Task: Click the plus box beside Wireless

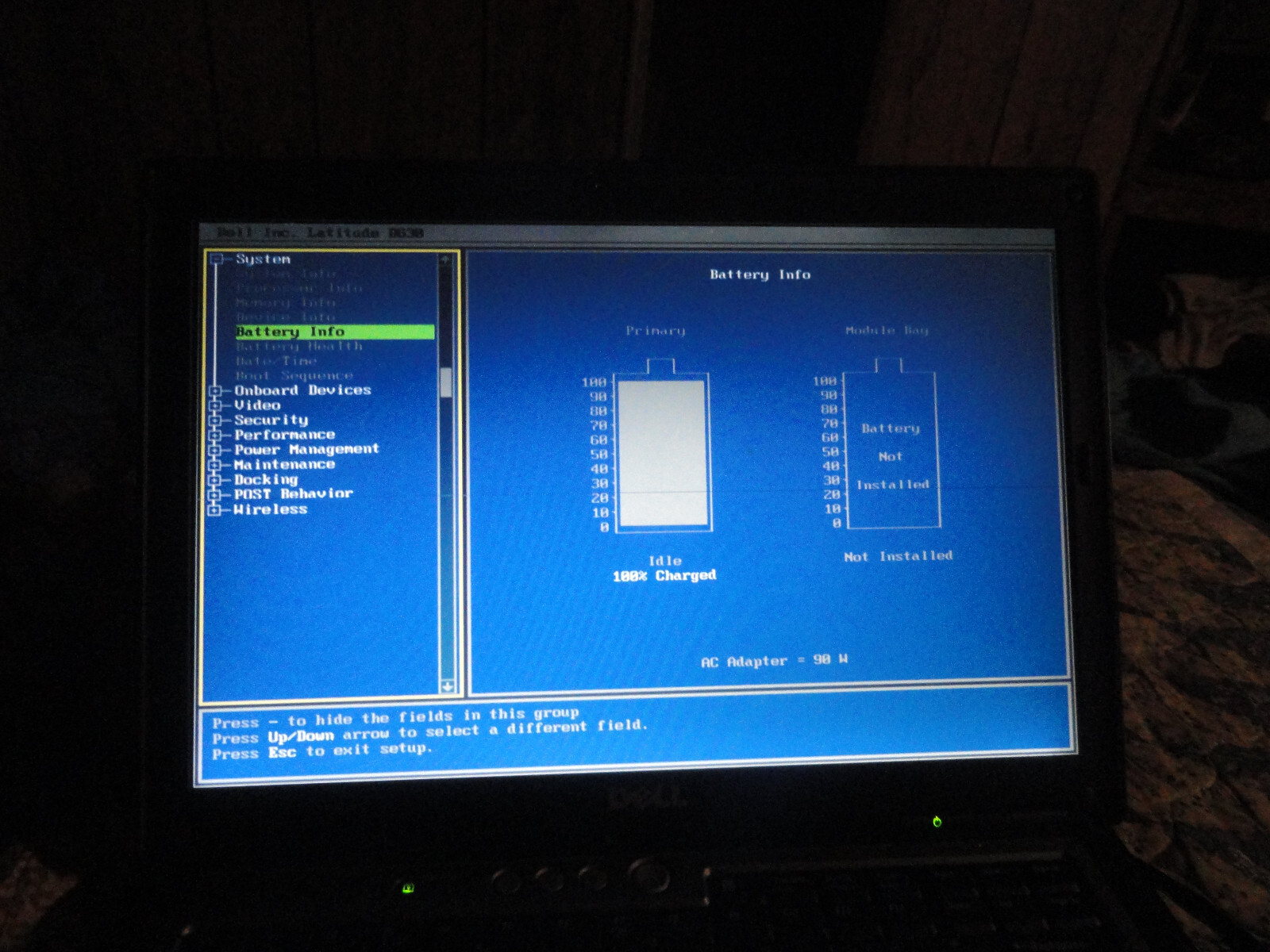Action: click(215, 510)
